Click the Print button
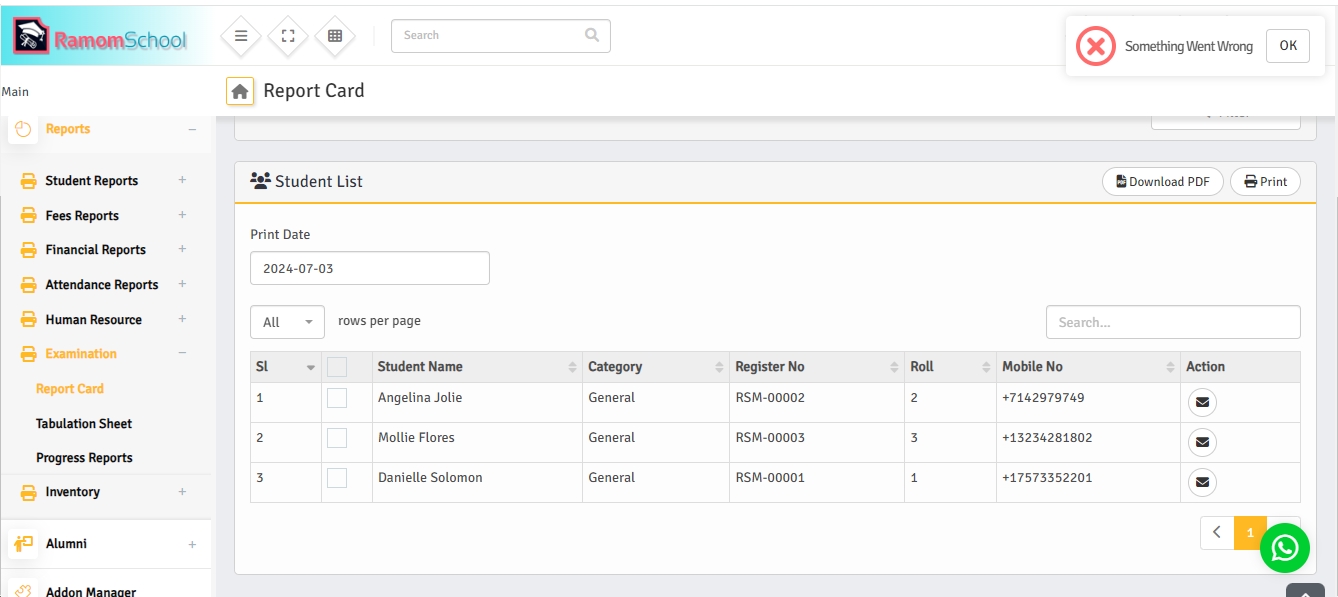The height and width of the screenshot is (597, 1338). click(1265, 182)
